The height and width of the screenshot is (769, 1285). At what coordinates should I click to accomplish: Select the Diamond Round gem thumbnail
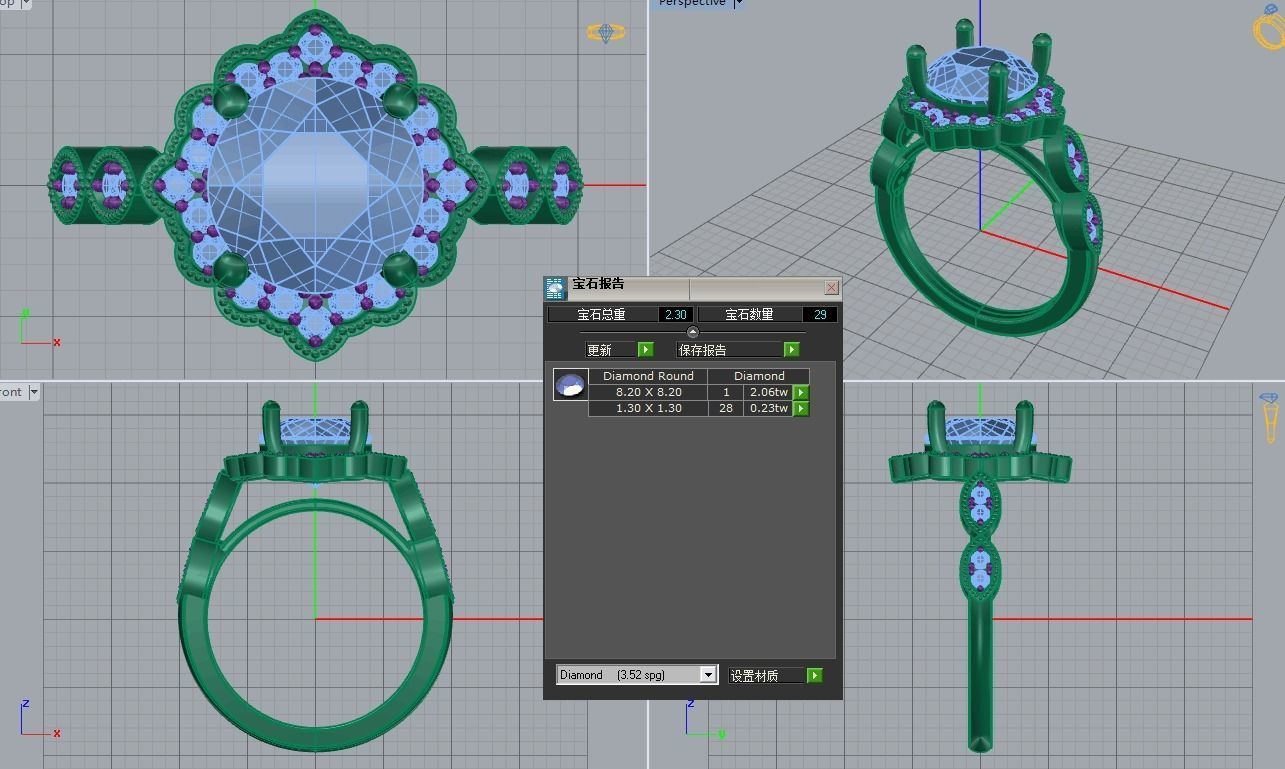[570, 385]
